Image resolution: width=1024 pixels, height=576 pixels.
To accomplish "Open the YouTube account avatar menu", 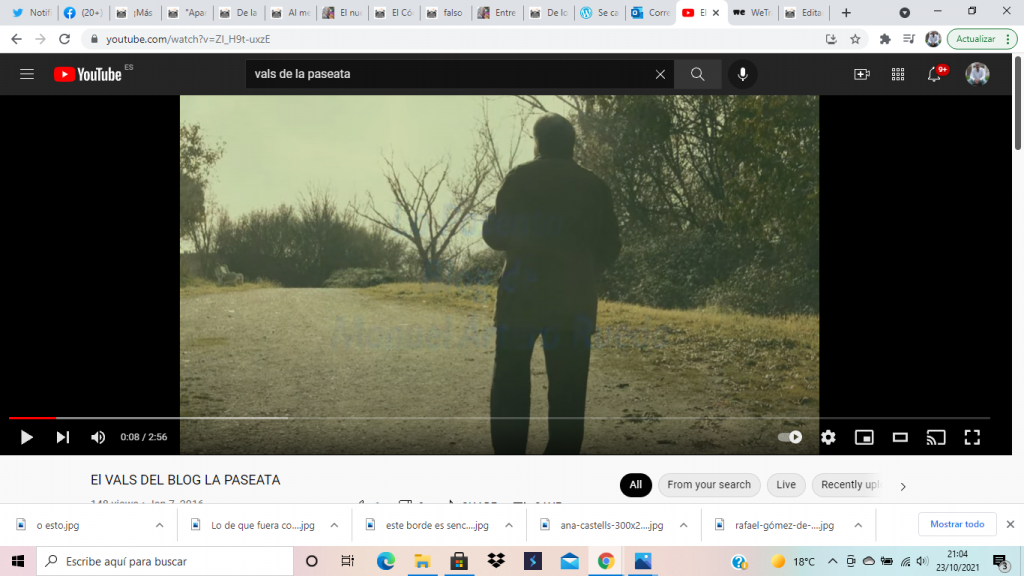I will (x=977, y=74).
